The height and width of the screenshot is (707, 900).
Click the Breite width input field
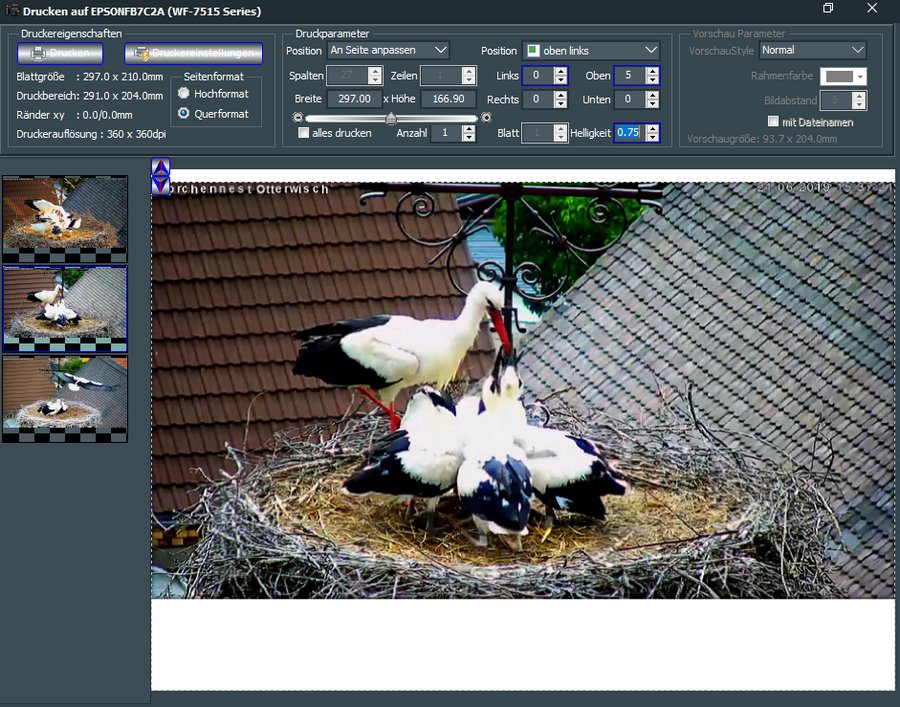[x=353, y=99]
